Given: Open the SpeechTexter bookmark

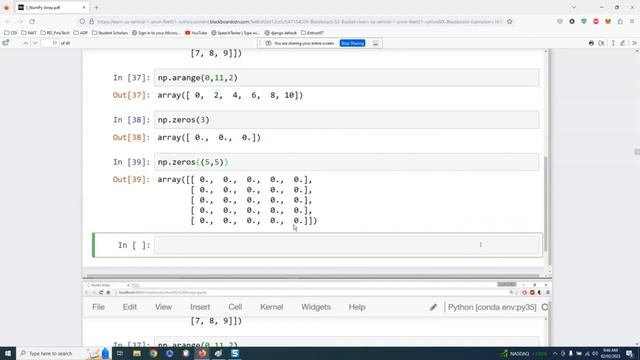Looking at the screenshot, I should (236, 33).
